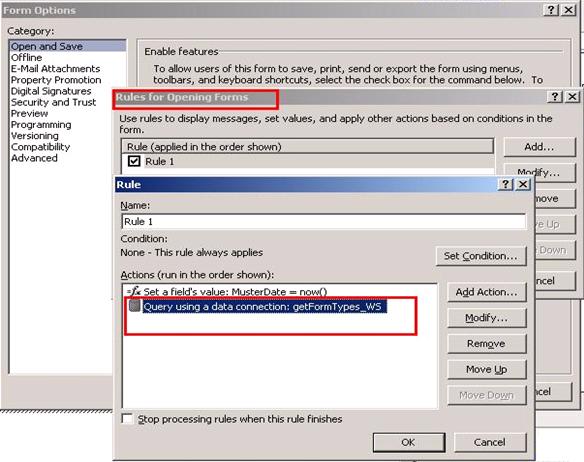Click the Set Condition button

(x=480, y=256)
